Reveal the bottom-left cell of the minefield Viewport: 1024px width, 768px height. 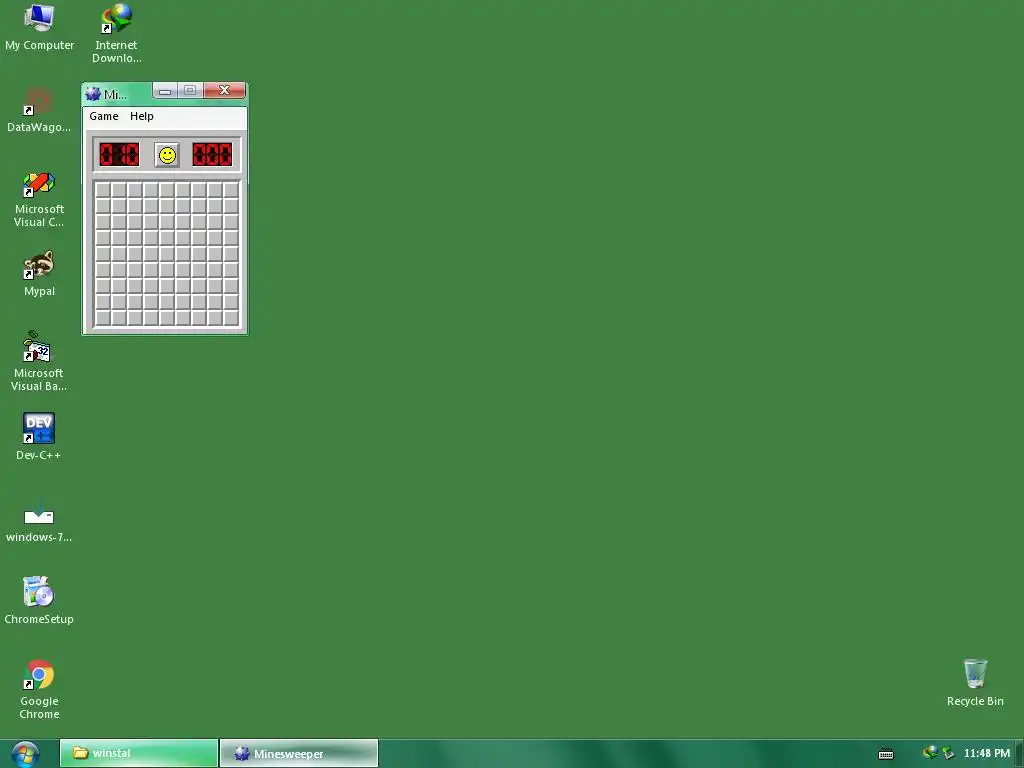(103, 318)
